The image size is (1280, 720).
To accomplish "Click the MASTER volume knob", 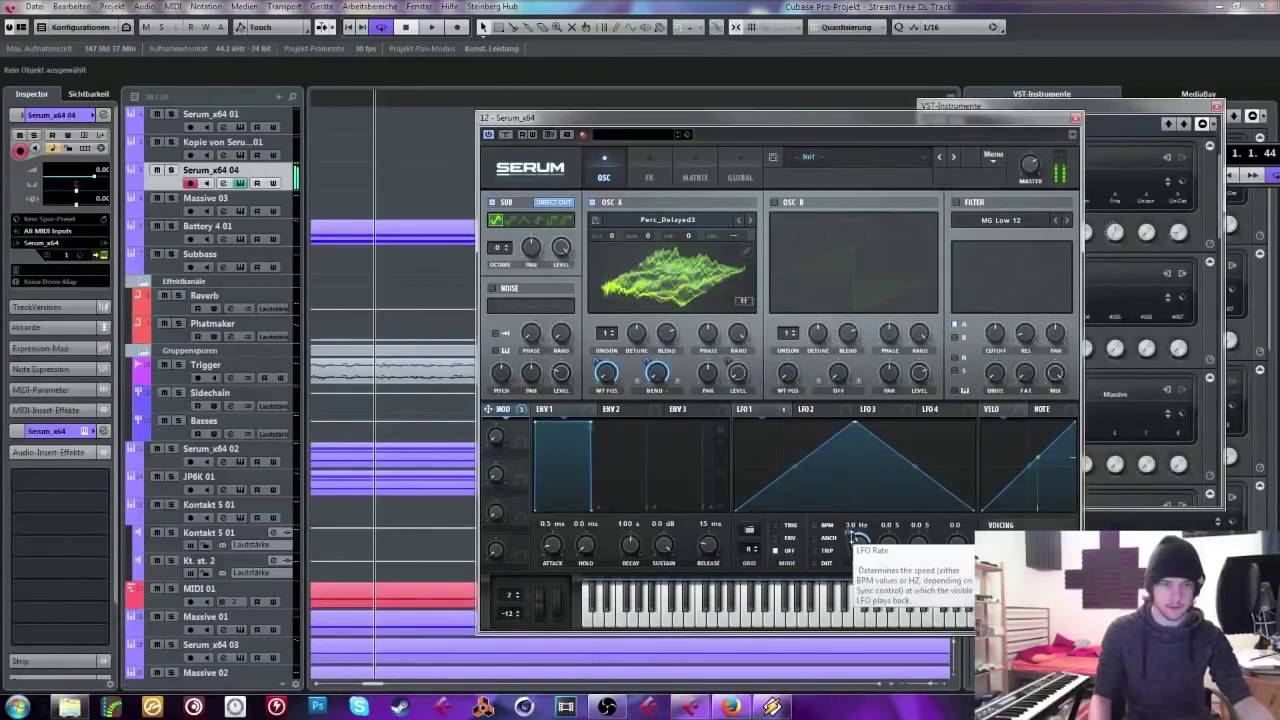I will tap(1030, 164).
